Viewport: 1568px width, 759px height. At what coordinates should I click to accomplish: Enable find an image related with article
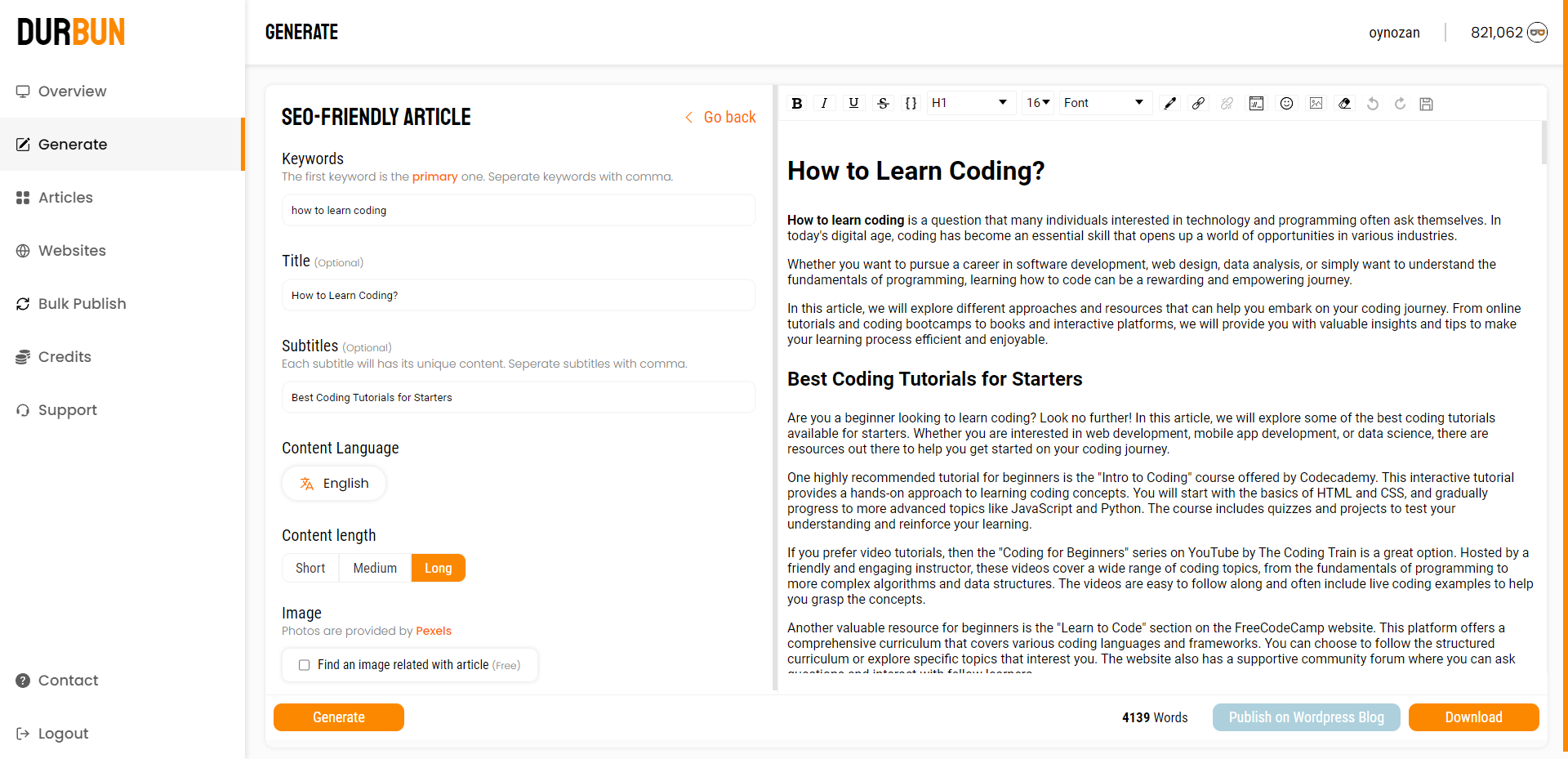305,665
